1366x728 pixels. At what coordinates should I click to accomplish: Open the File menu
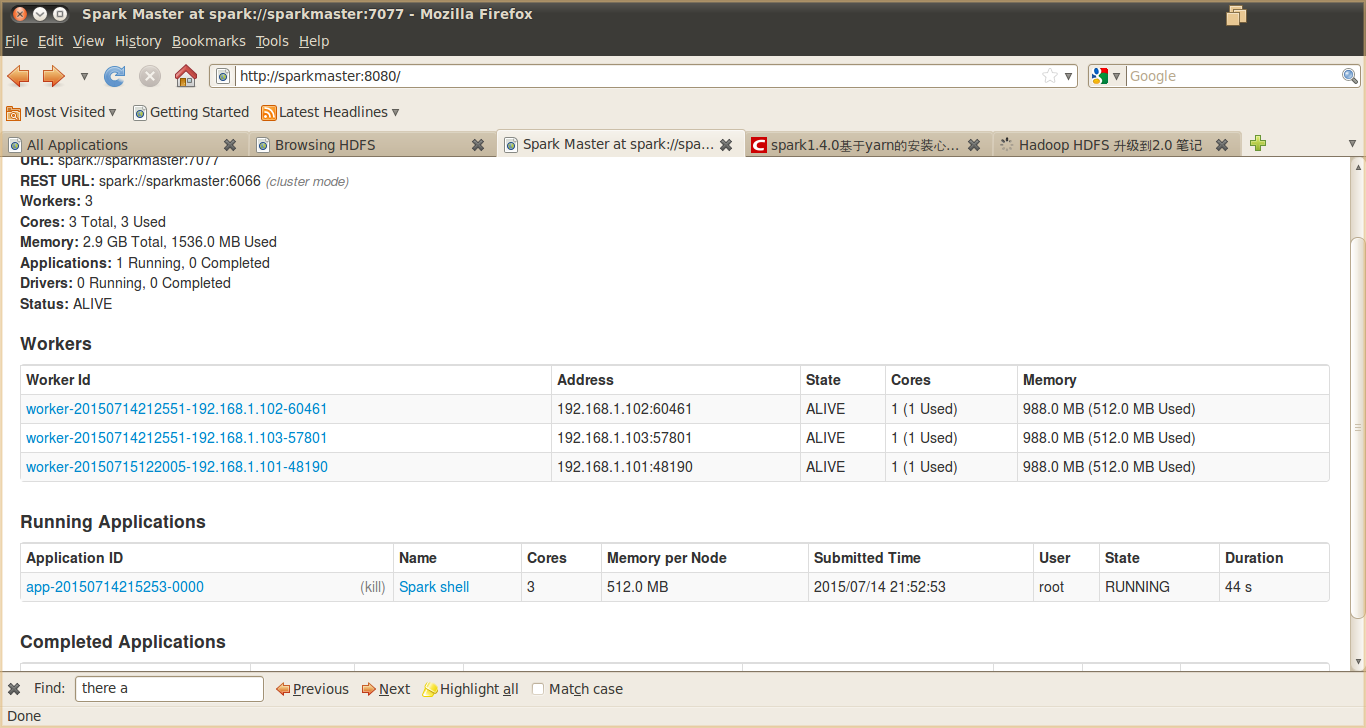coord(16,41)
